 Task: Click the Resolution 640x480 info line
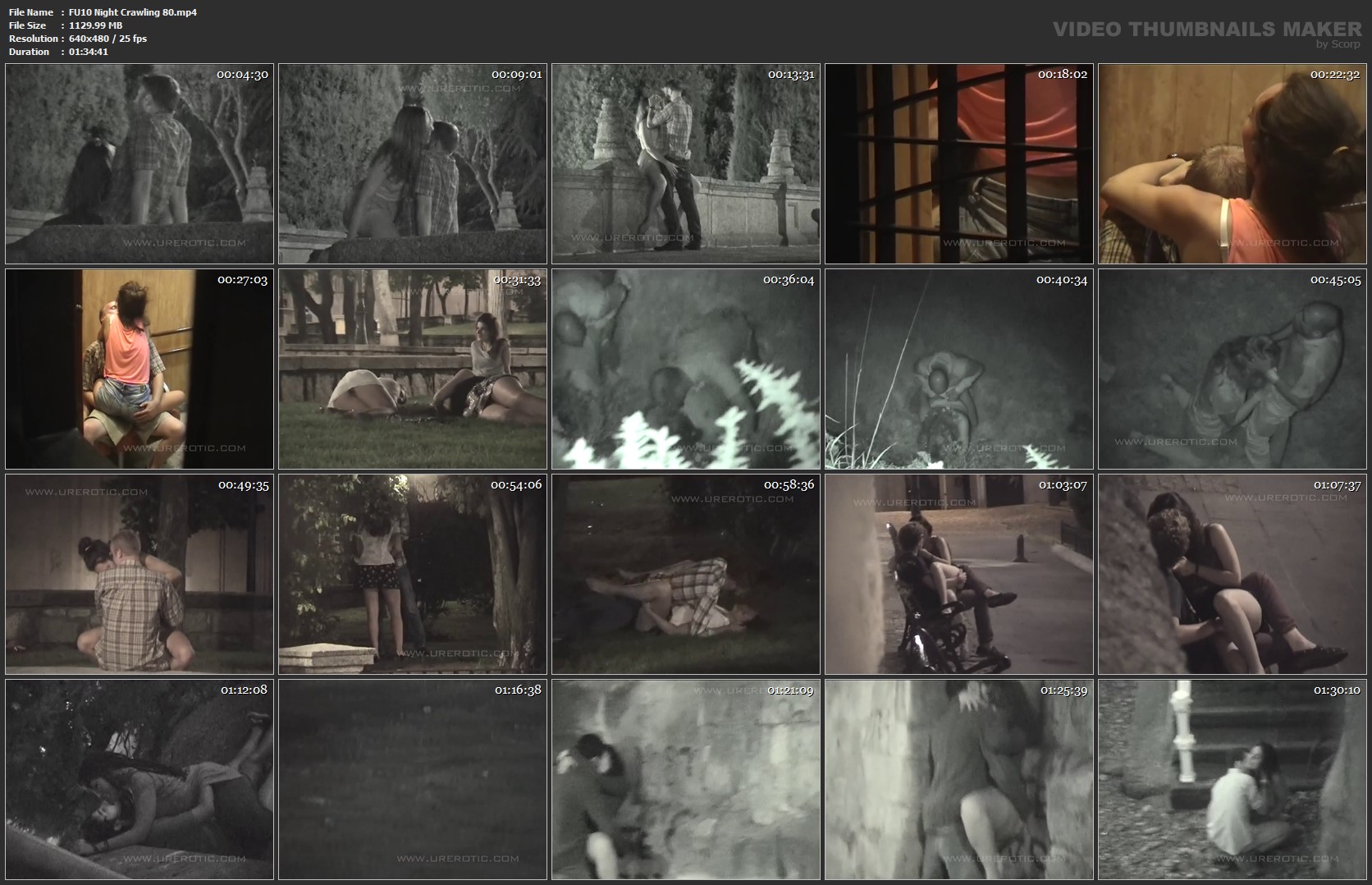click(x=78, y=39)
